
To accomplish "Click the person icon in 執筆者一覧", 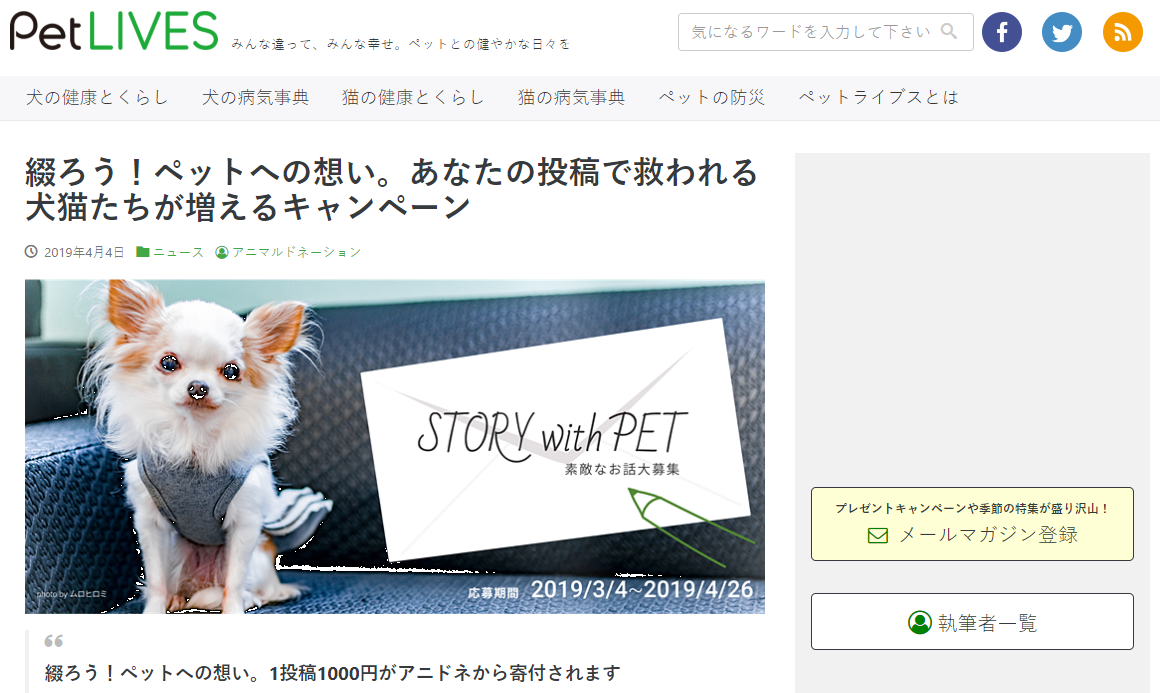I will point(920,622).
